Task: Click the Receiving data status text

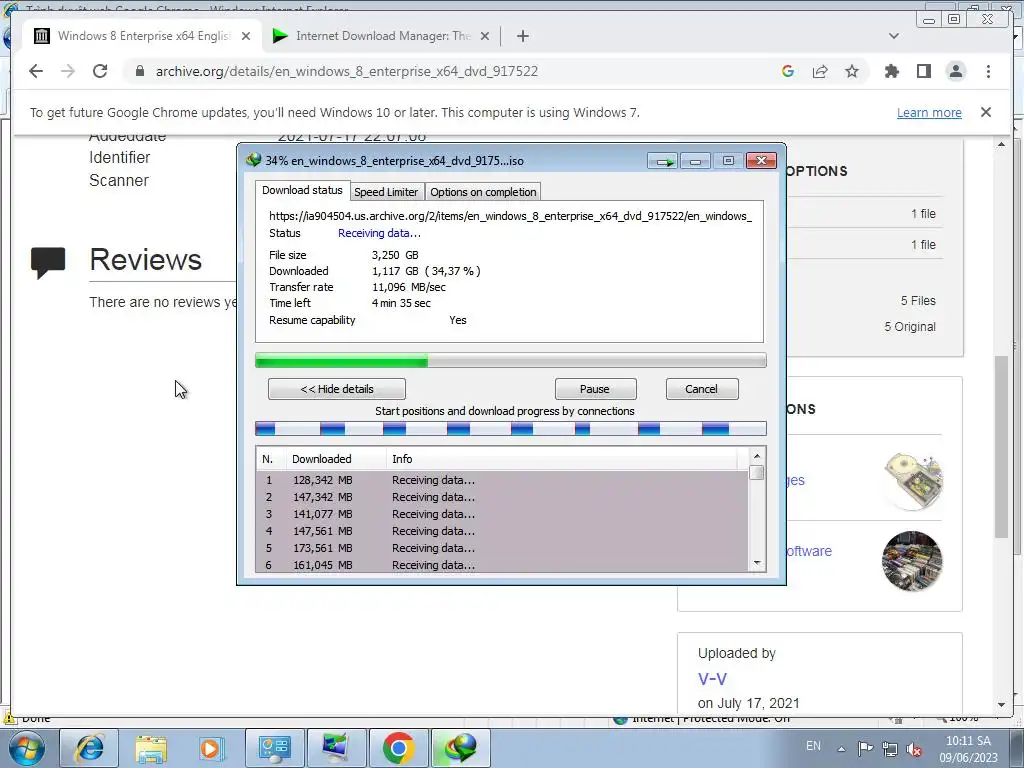Action: coord(379,233)
